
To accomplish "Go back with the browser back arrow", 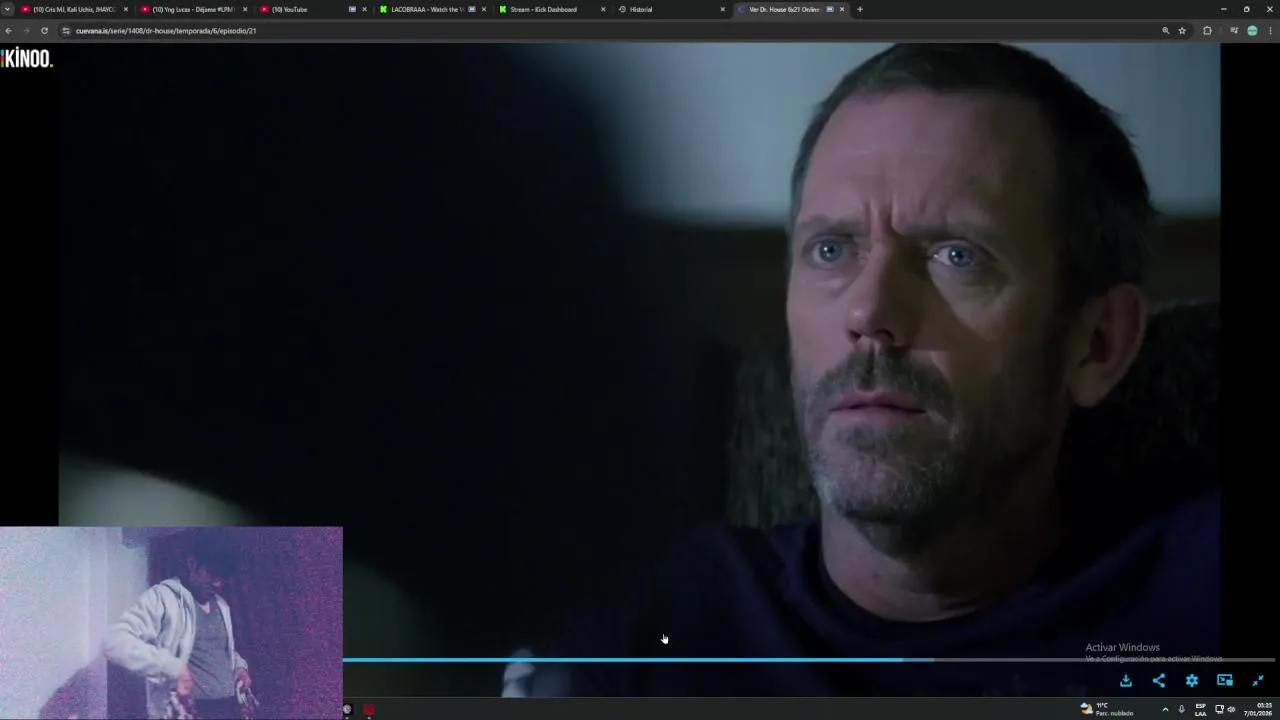I will (x=9, y=31).
